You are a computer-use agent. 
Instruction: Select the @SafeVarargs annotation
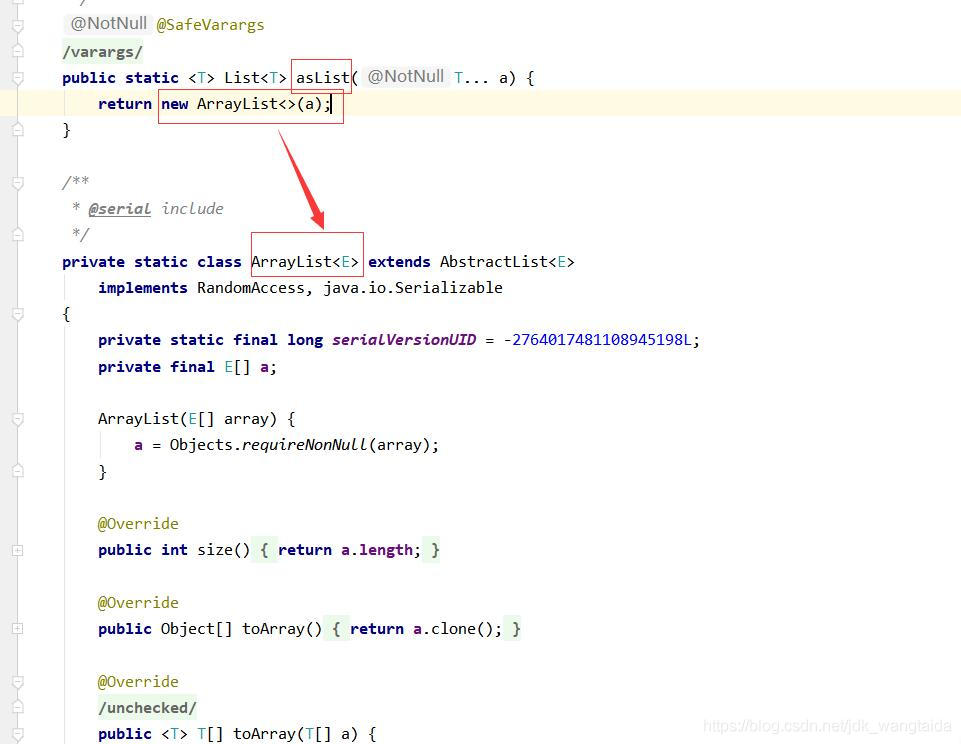(210, 24)
